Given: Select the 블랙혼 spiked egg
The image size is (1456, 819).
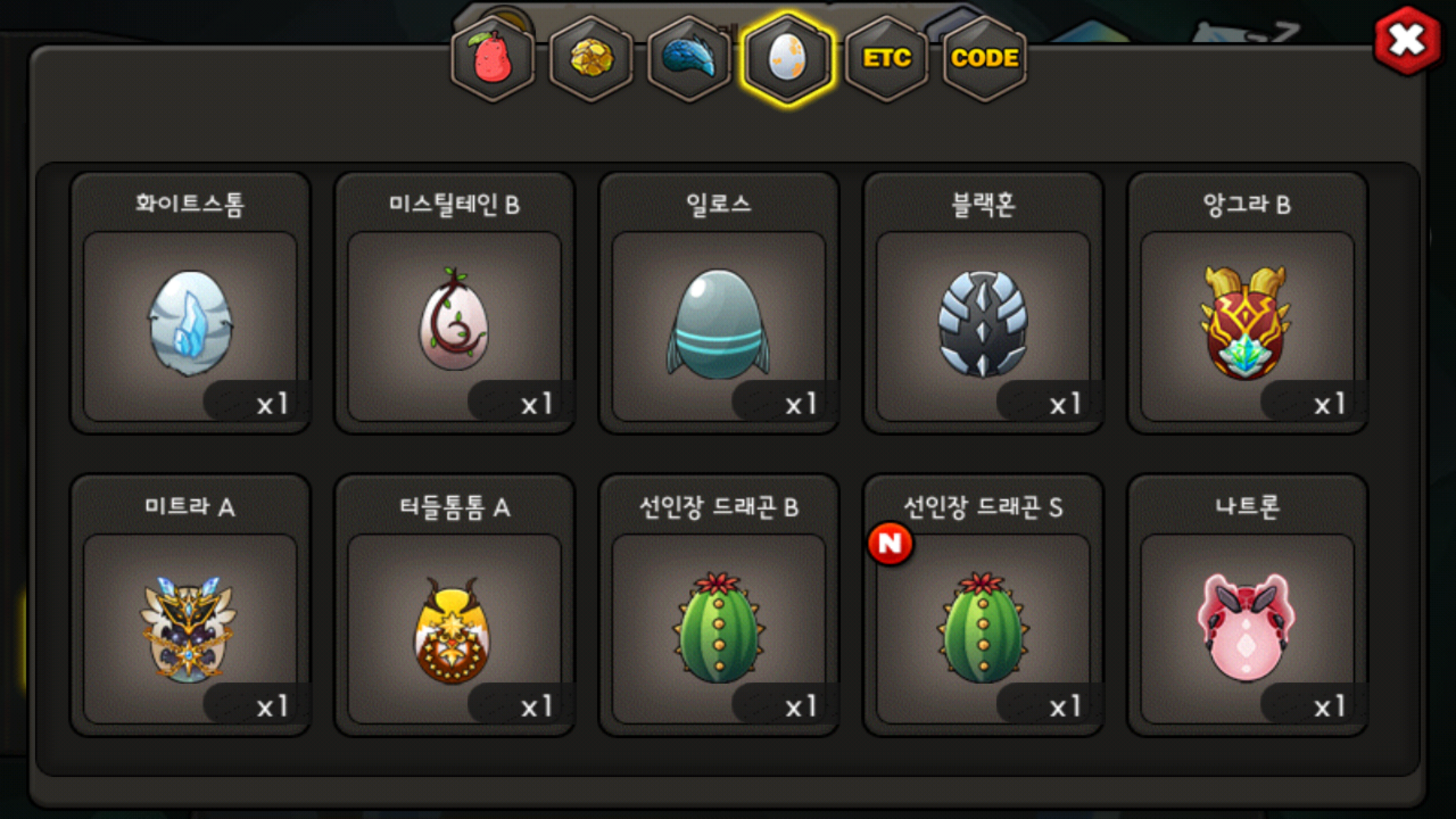Looking at the screenshot, I should coord(982,323).
